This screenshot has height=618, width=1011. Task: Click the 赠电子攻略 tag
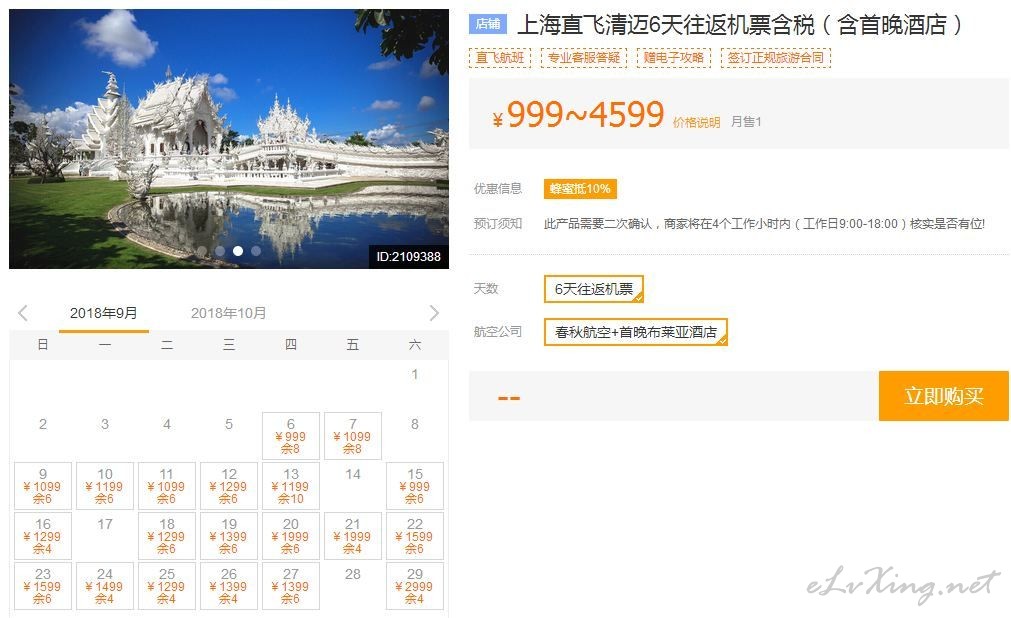tap(674, 58)
